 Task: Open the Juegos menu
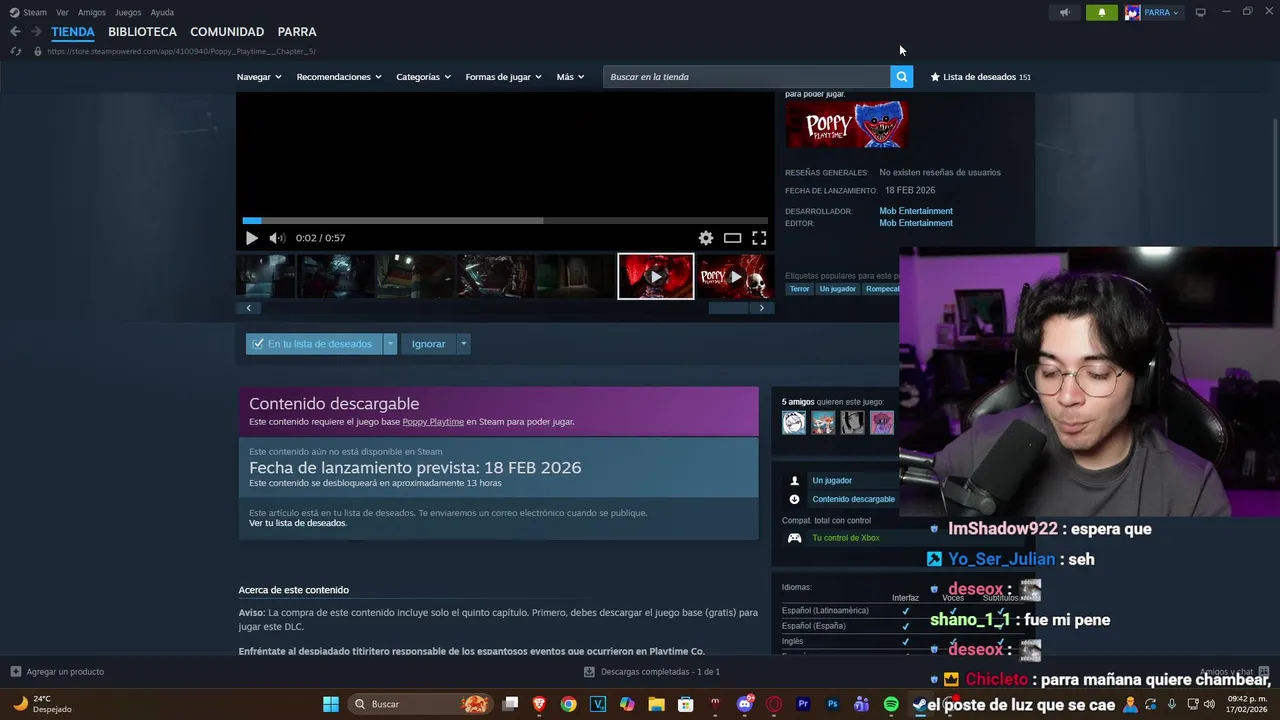(x=128, y=12)
